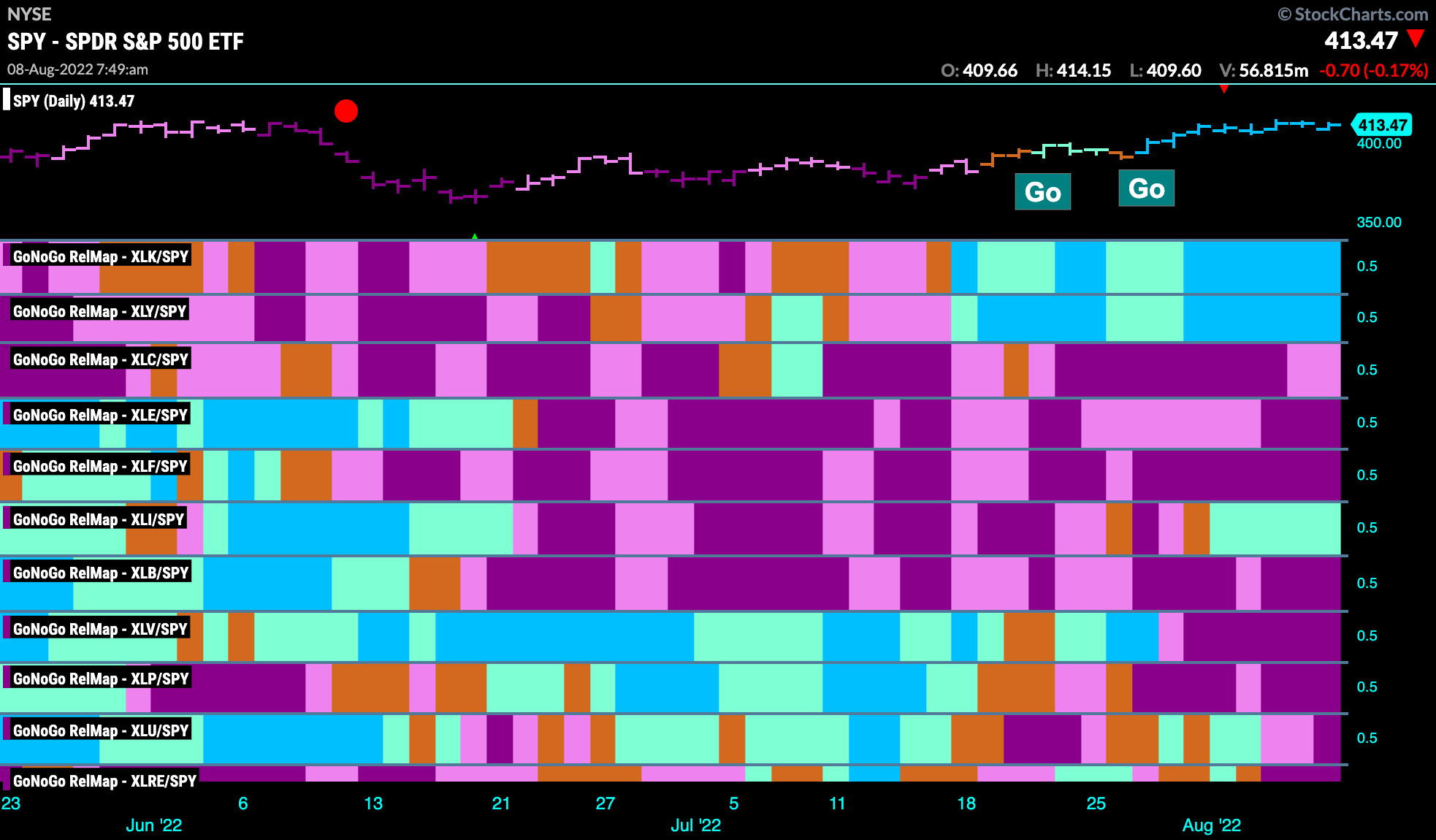The width and height of the screenshot is (1436, 840).
Task: Click the 0.5 scale value on XLK/SPY row
Action: tap(1367, 266)
